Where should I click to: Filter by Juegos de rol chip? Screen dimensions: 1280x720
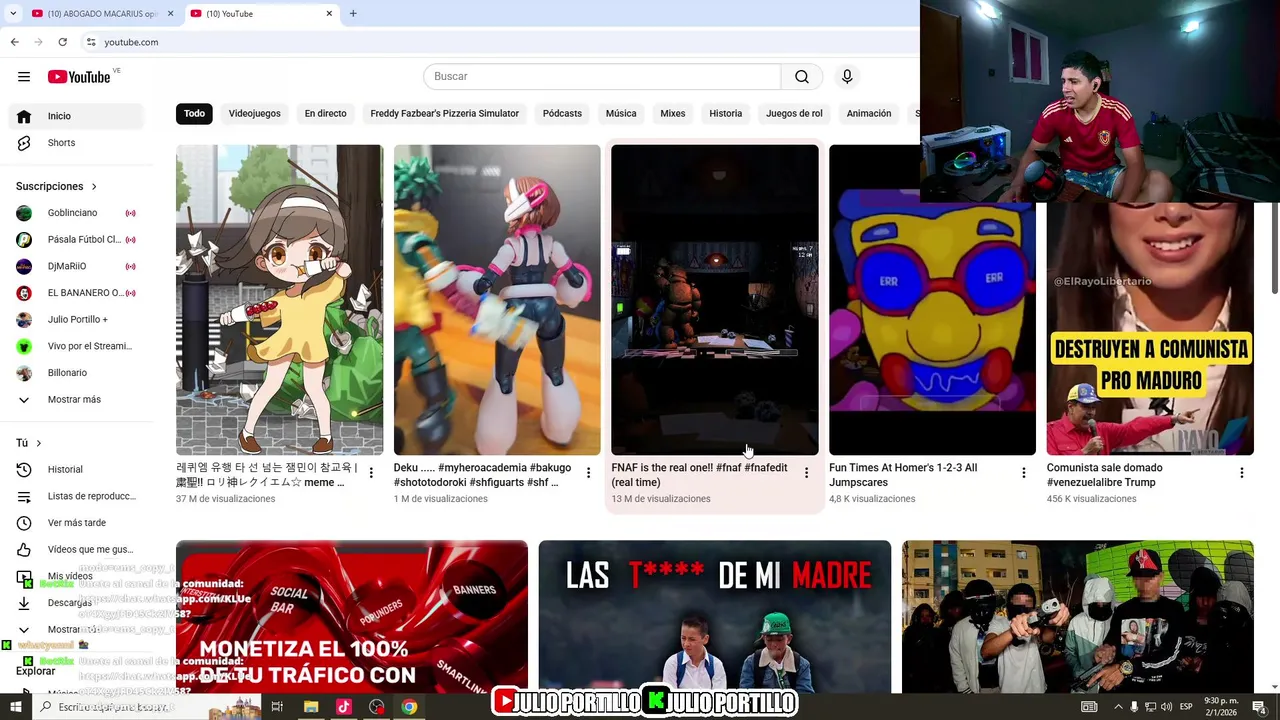tap(794, 113)
